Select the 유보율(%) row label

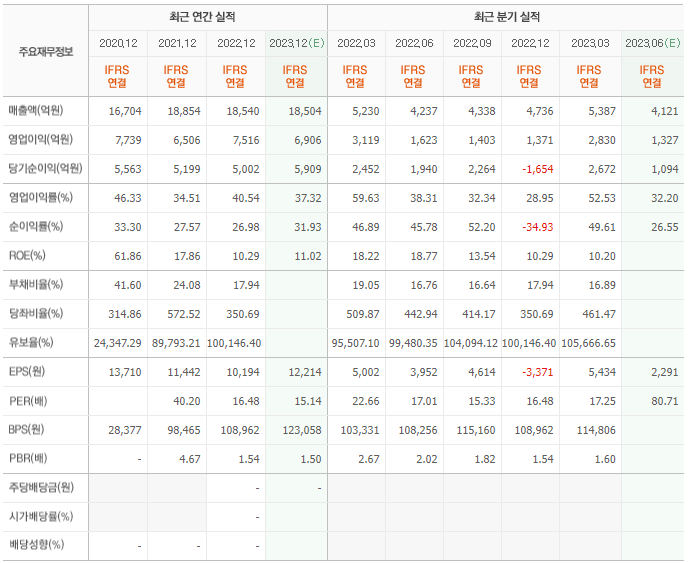(31, 342)
